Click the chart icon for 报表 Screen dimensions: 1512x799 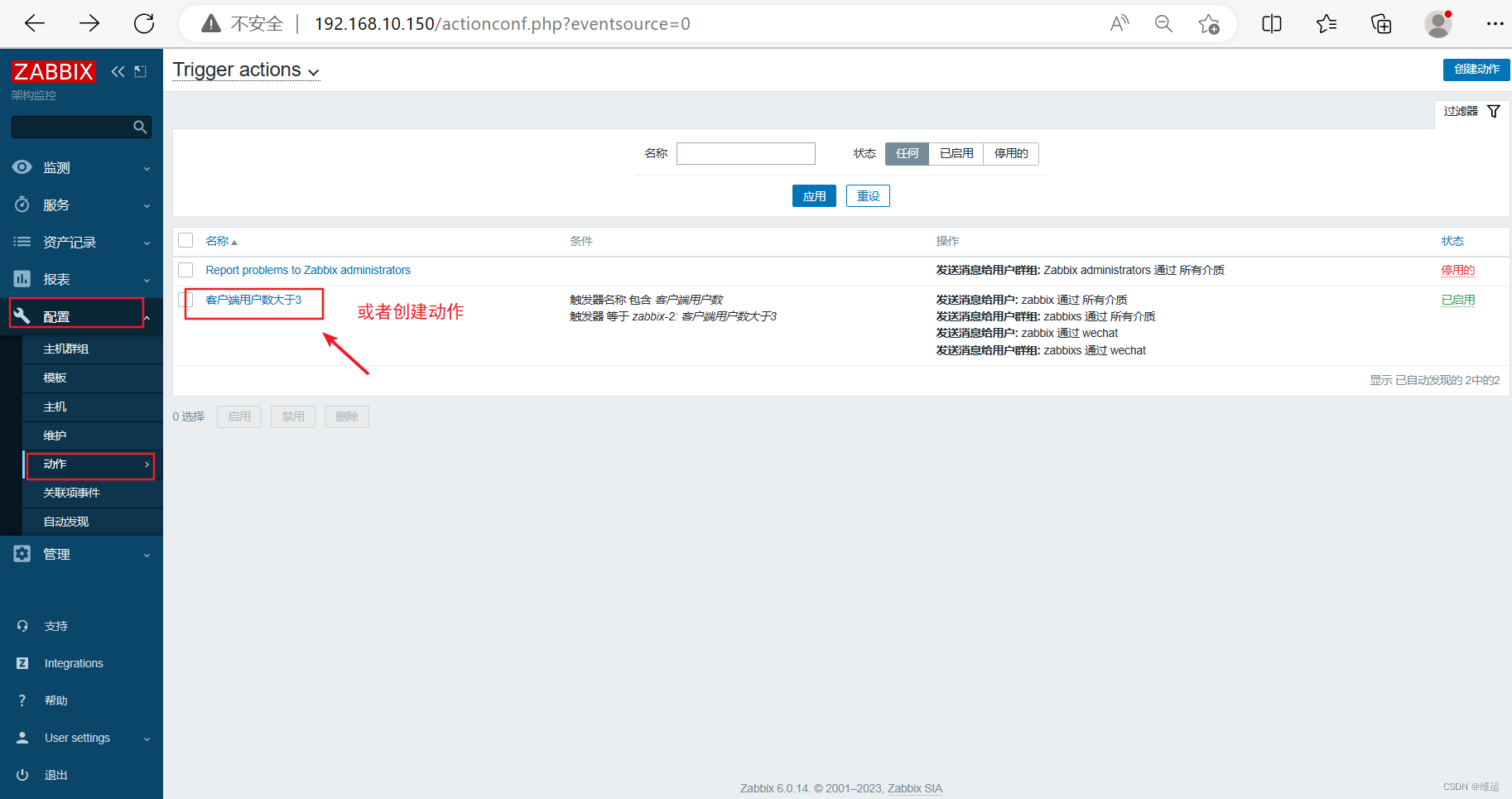(x=22, y=279)
